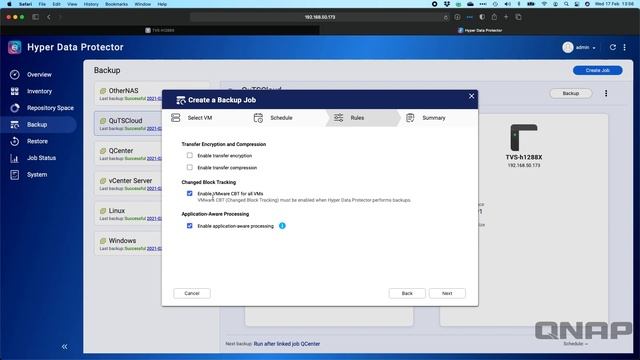Screen dimensions: 640x360
Task: Open the History menu
Action: point(91,4)
